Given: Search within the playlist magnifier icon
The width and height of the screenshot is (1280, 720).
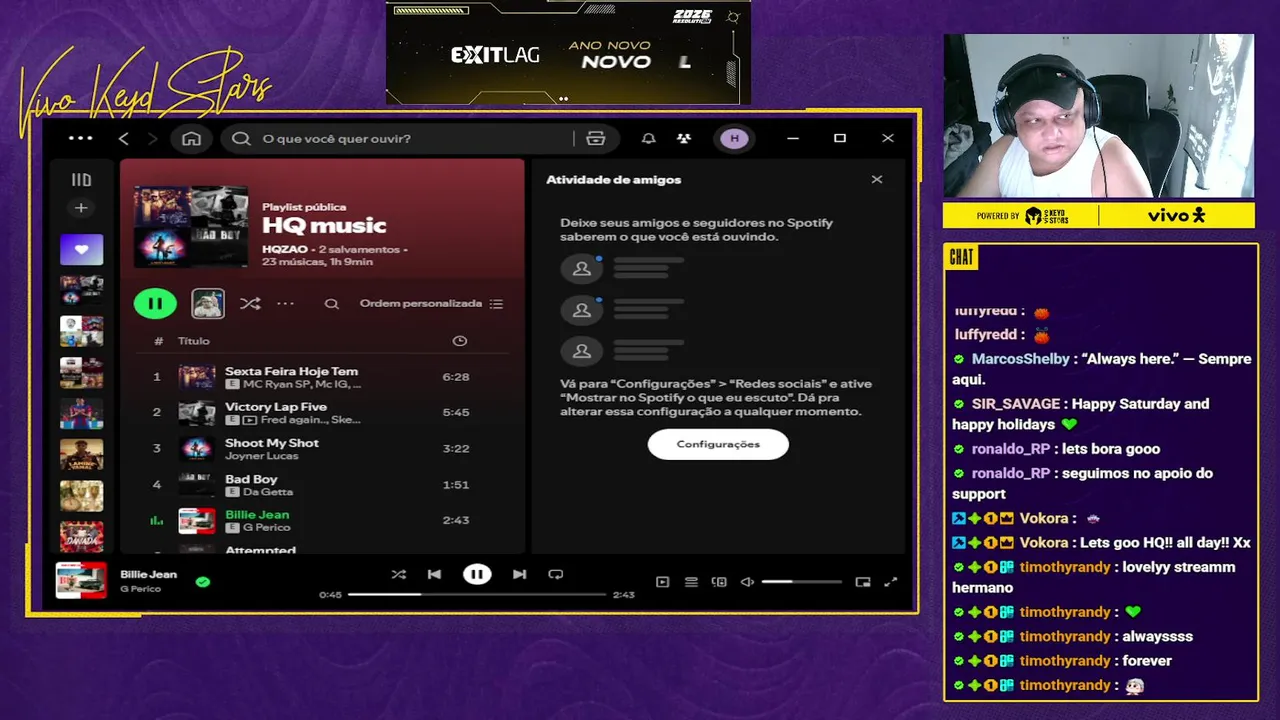Looking at the screenshot, I should coord(332,304).
